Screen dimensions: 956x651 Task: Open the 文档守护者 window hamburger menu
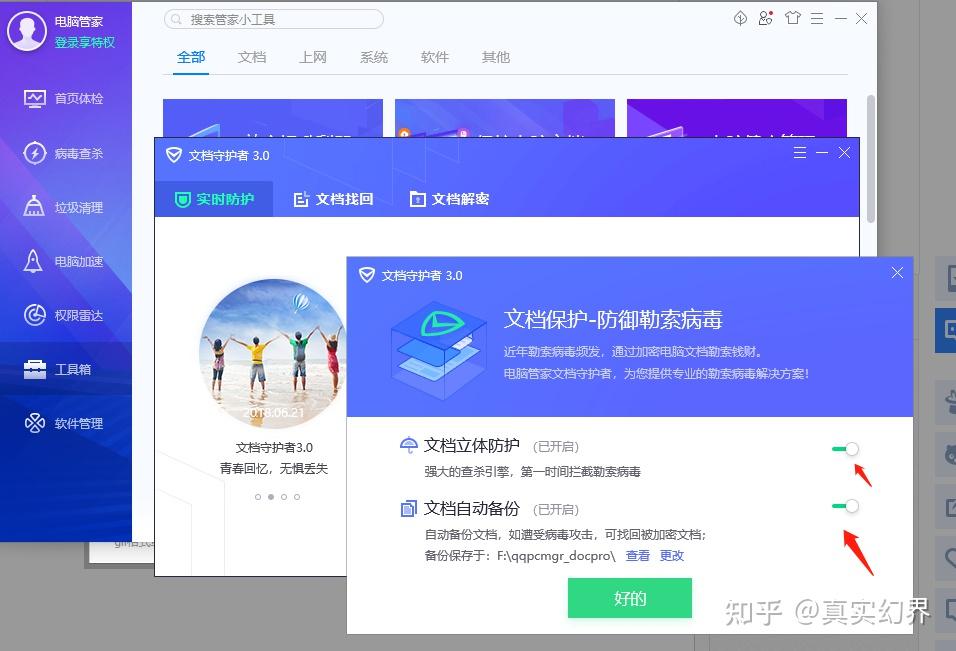[800, 152]
